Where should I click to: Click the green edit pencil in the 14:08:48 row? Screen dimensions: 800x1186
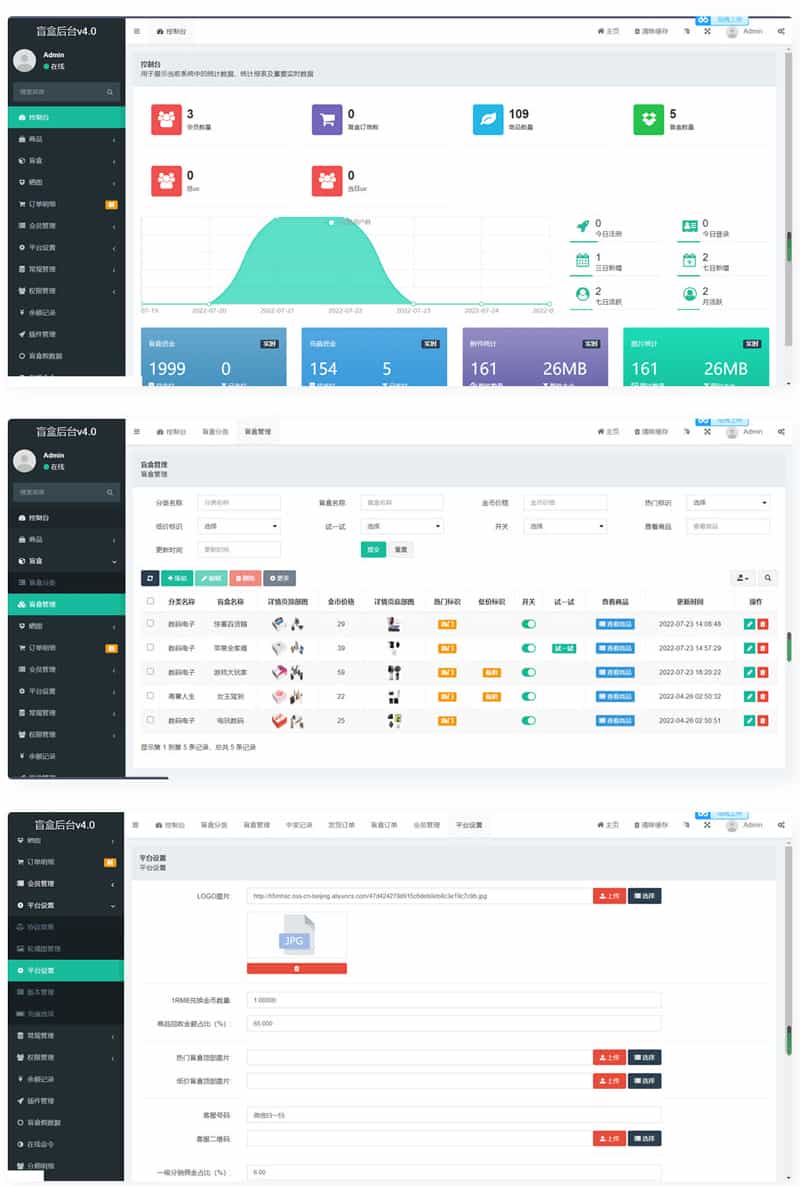click(749, 624)
